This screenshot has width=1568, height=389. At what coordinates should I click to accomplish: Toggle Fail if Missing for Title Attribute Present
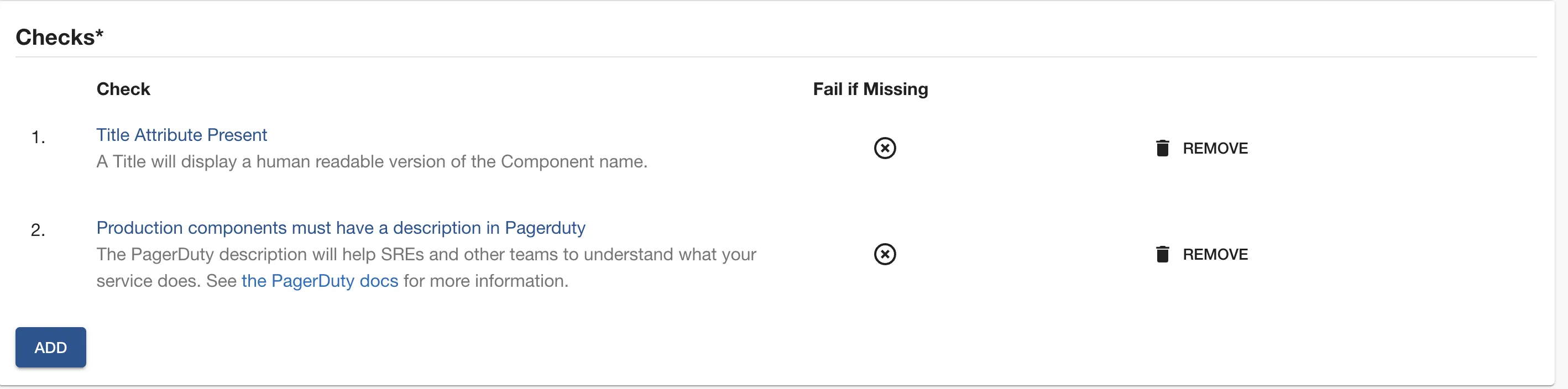[x=885, y=148]
